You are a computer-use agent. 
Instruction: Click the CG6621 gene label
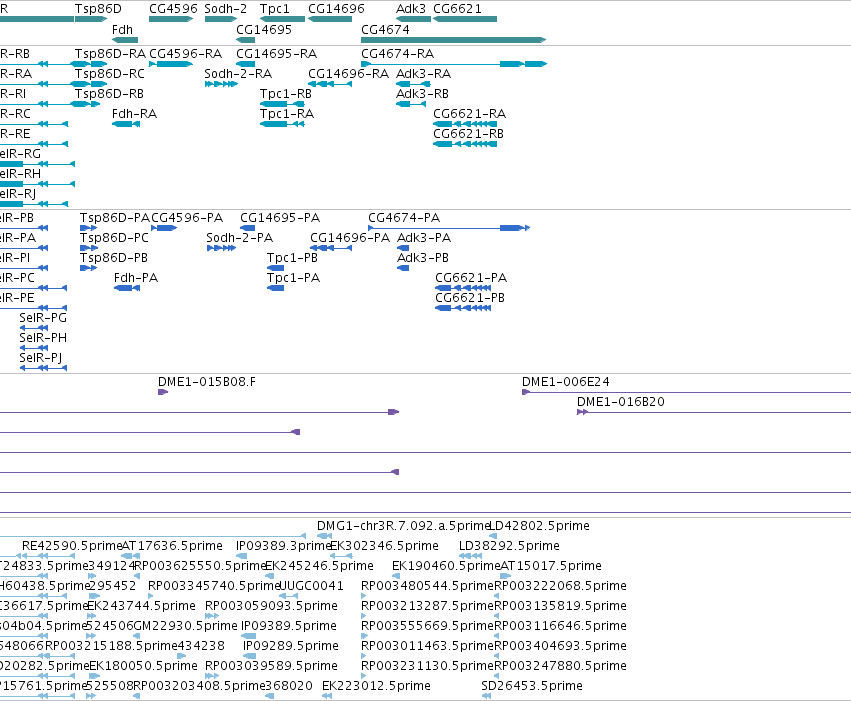click(x=458, y=9)
